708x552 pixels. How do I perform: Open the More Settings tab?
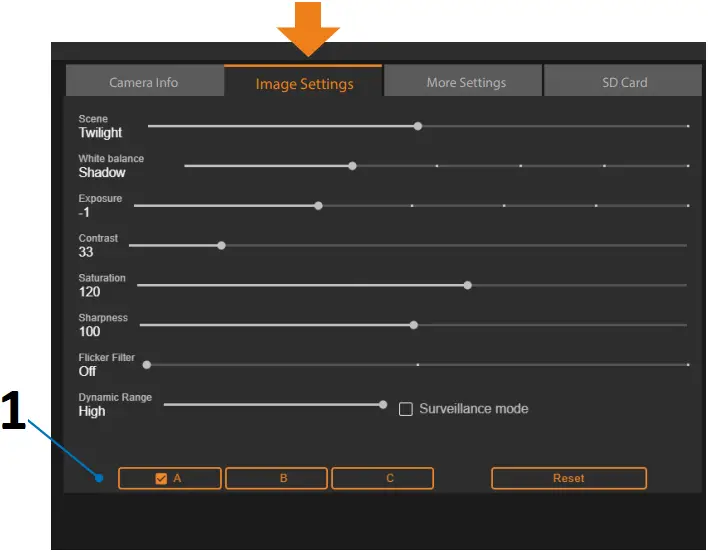[463, 81]
